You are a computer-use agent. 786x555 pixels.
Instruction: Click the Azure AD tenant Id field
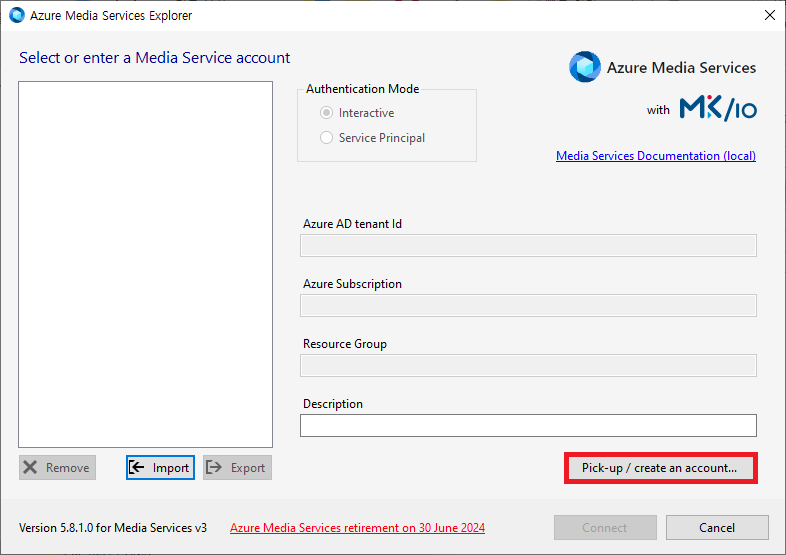(528, 246)
